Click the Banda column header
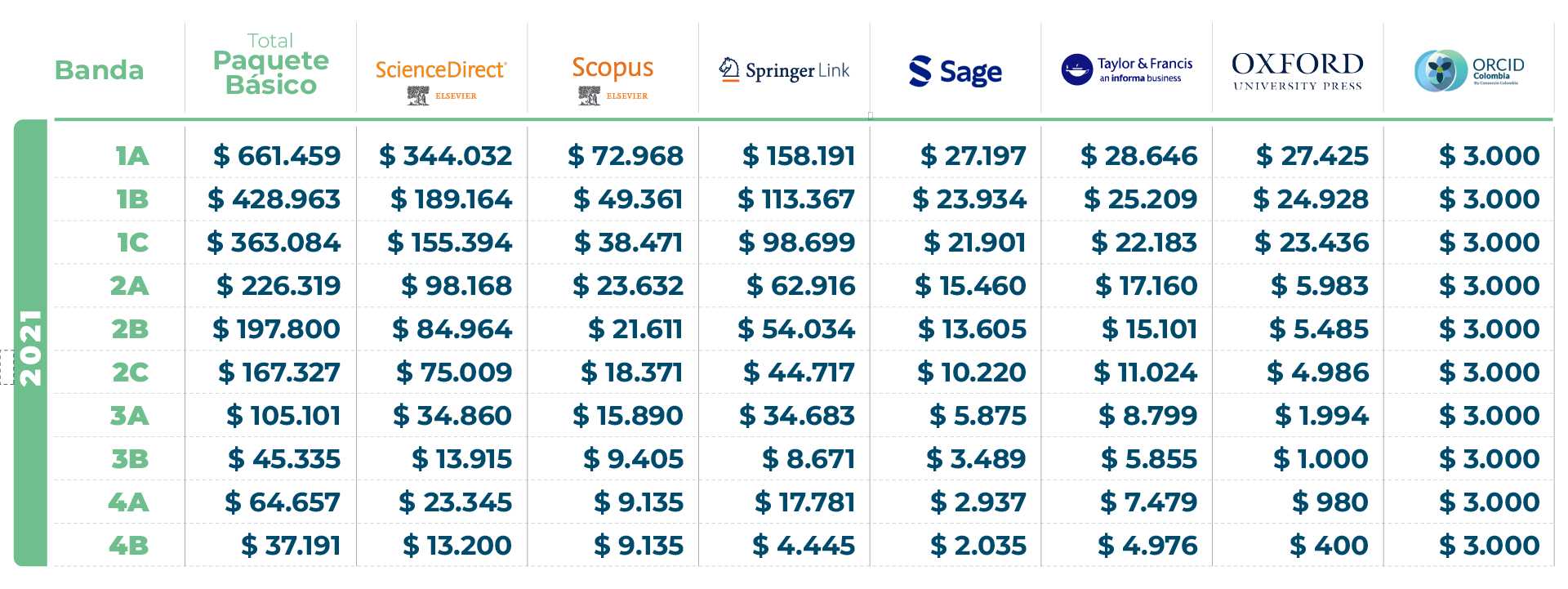This screenshot has width=1568, height=589. (x=99, y=70)
